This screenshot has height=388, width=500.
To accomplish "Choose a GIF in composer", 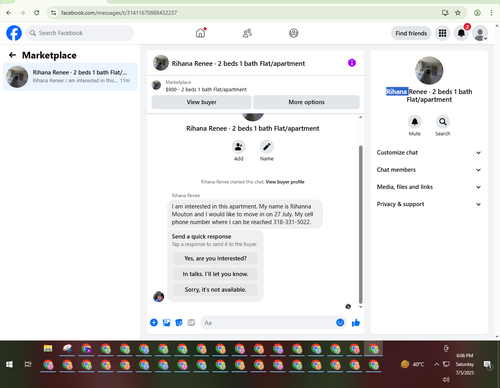I will click(x=191, y=322).
